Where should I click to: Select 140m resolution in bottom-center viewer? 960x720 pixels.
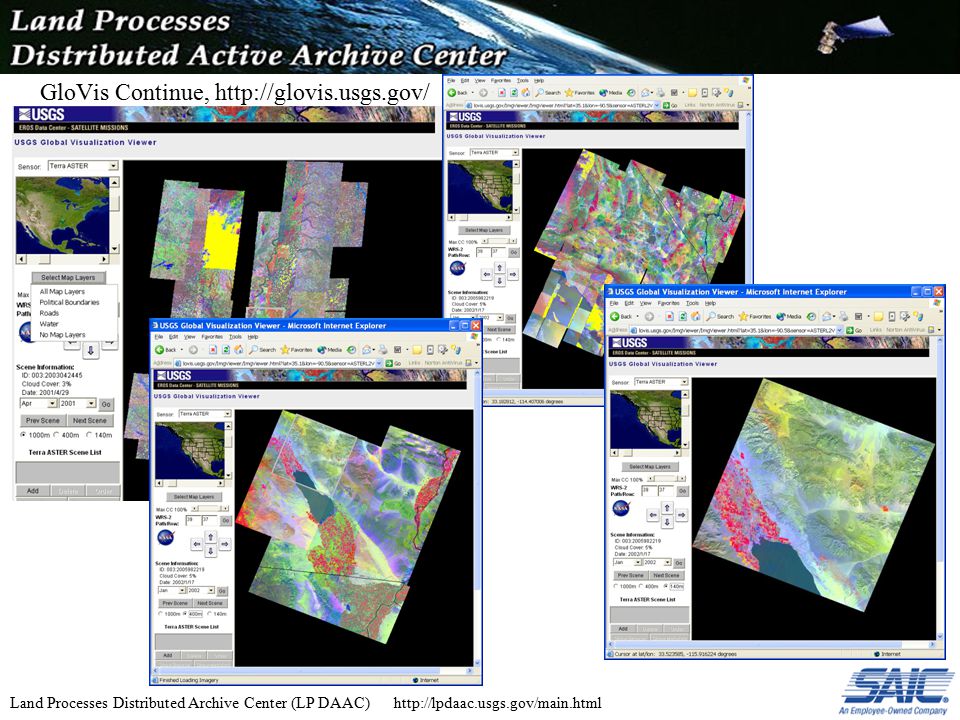point(209,613)
